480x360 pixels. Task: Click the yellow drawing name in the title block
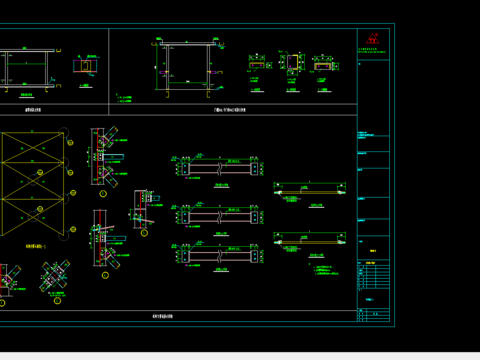point(373,251)
